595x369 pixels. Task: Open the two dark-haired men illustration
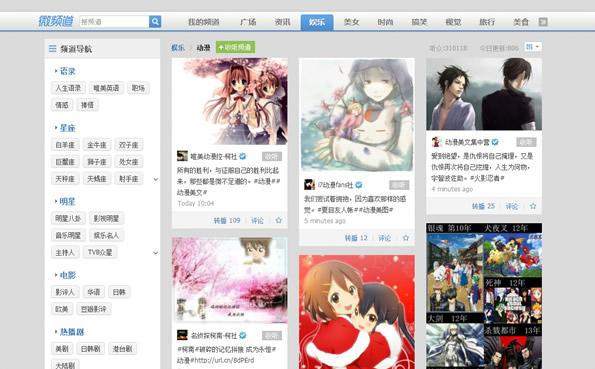click(484, 94)
